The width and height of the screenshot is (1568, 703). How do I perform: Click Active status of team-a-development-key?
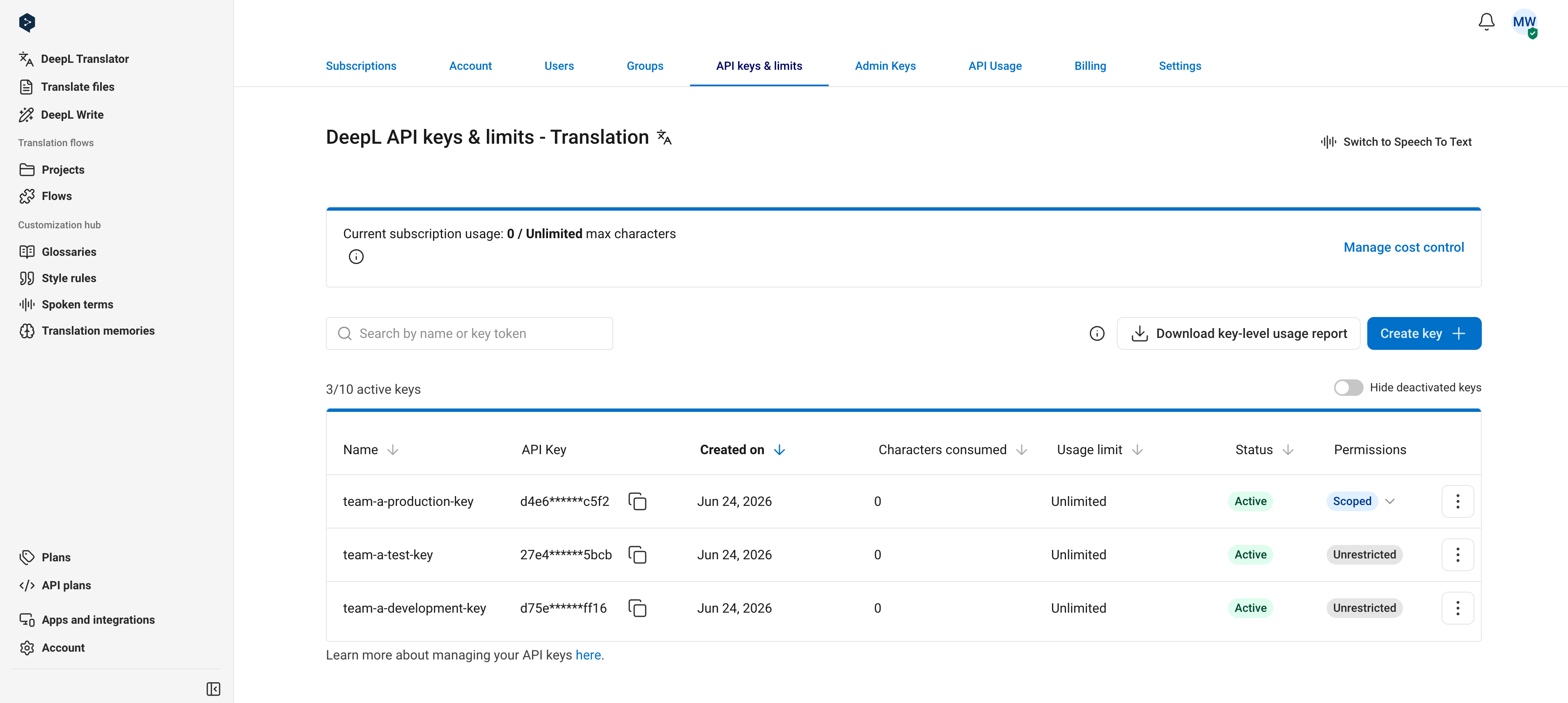1250,608
